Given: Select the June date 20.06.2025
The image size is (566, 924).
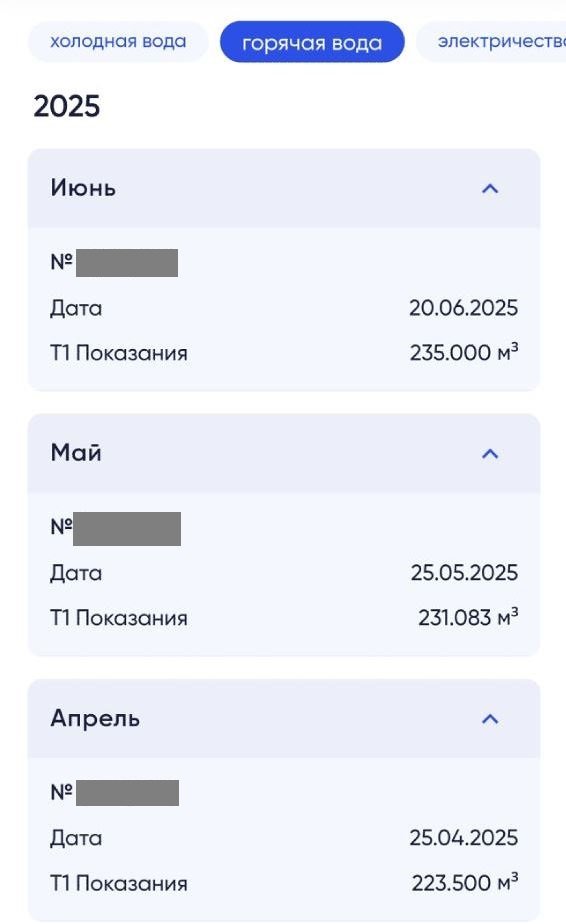Looking at the screenshot, I should click(463, 308).
